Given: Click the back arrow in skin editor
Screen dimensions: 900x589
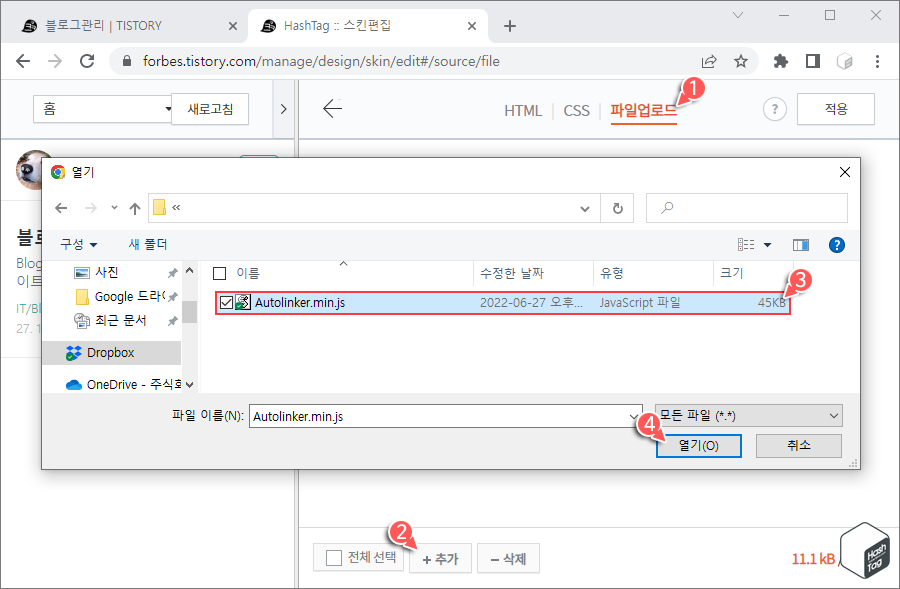Looking at the screenshot, I should pos(332,110).
